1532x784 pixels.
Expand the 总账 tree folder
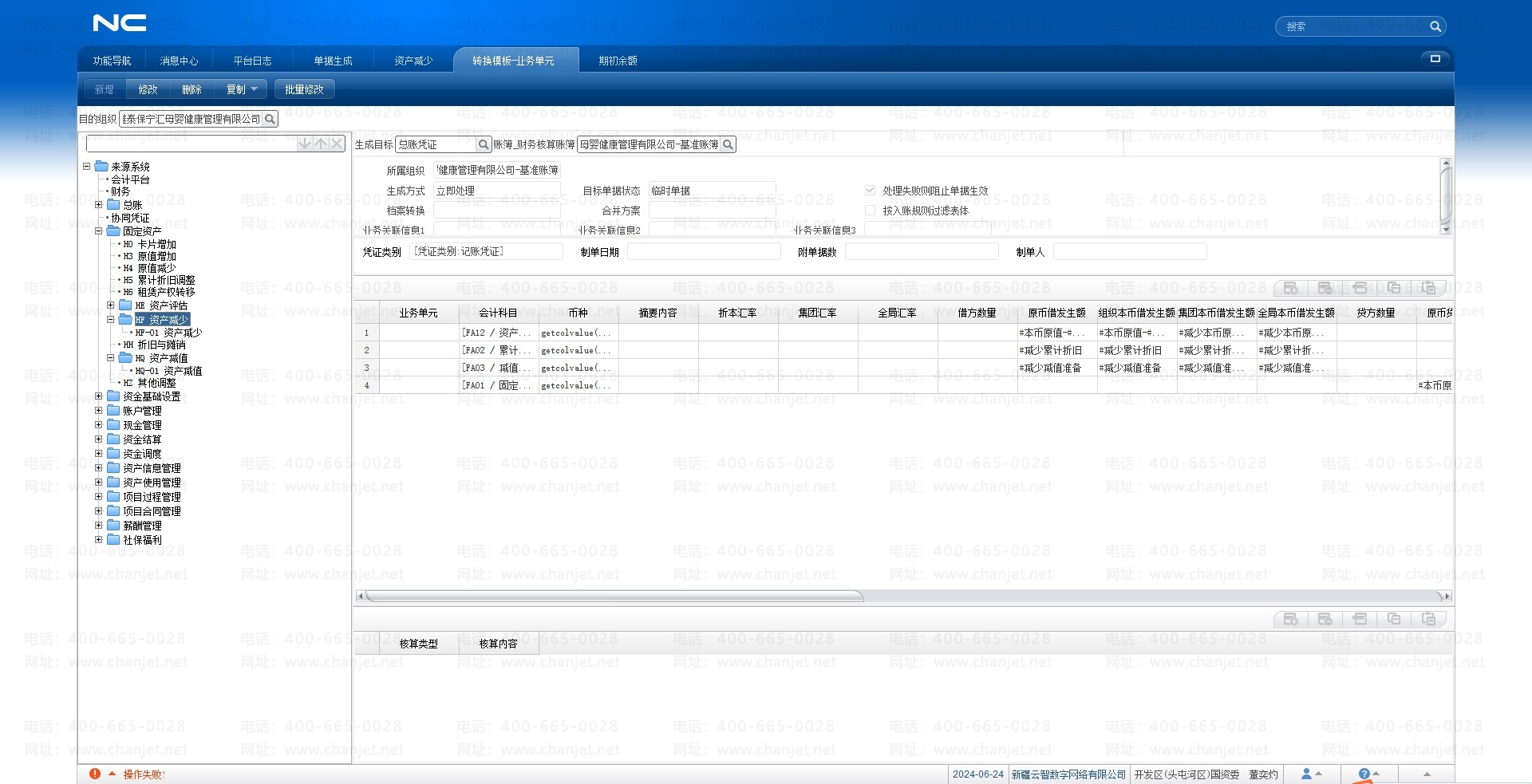99,205
